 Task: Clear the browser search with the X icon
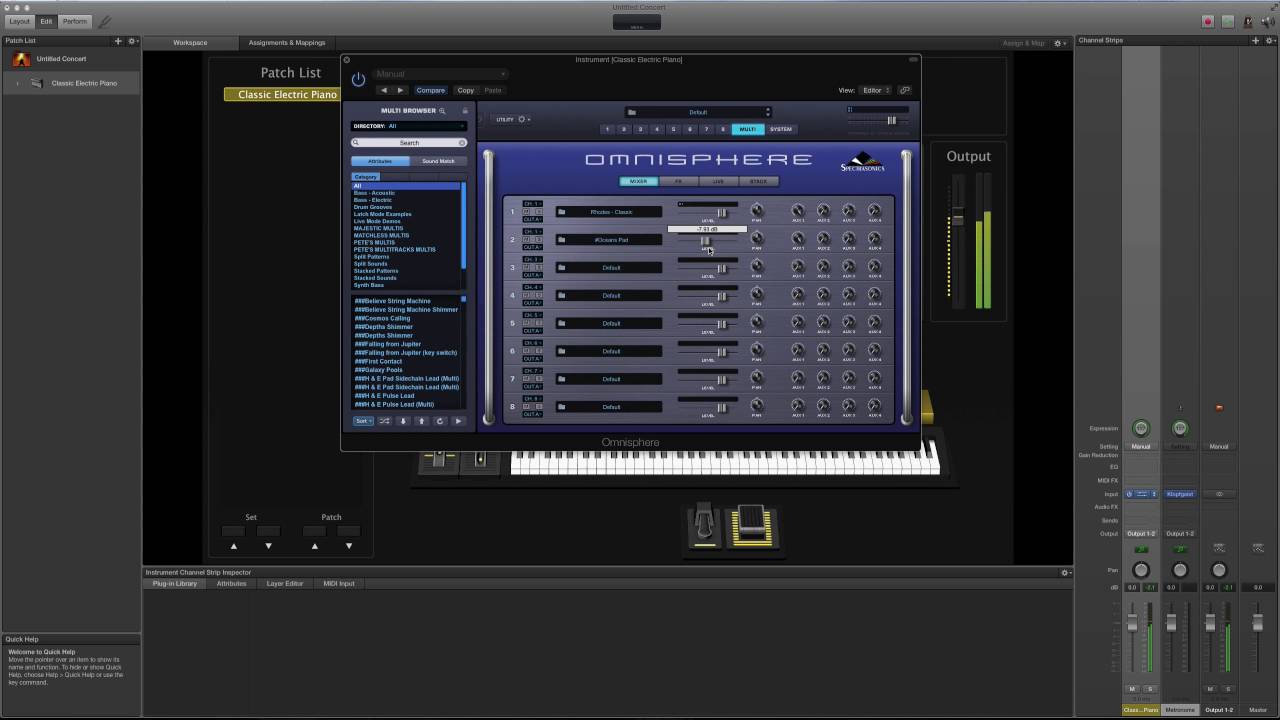click(462, 143)
